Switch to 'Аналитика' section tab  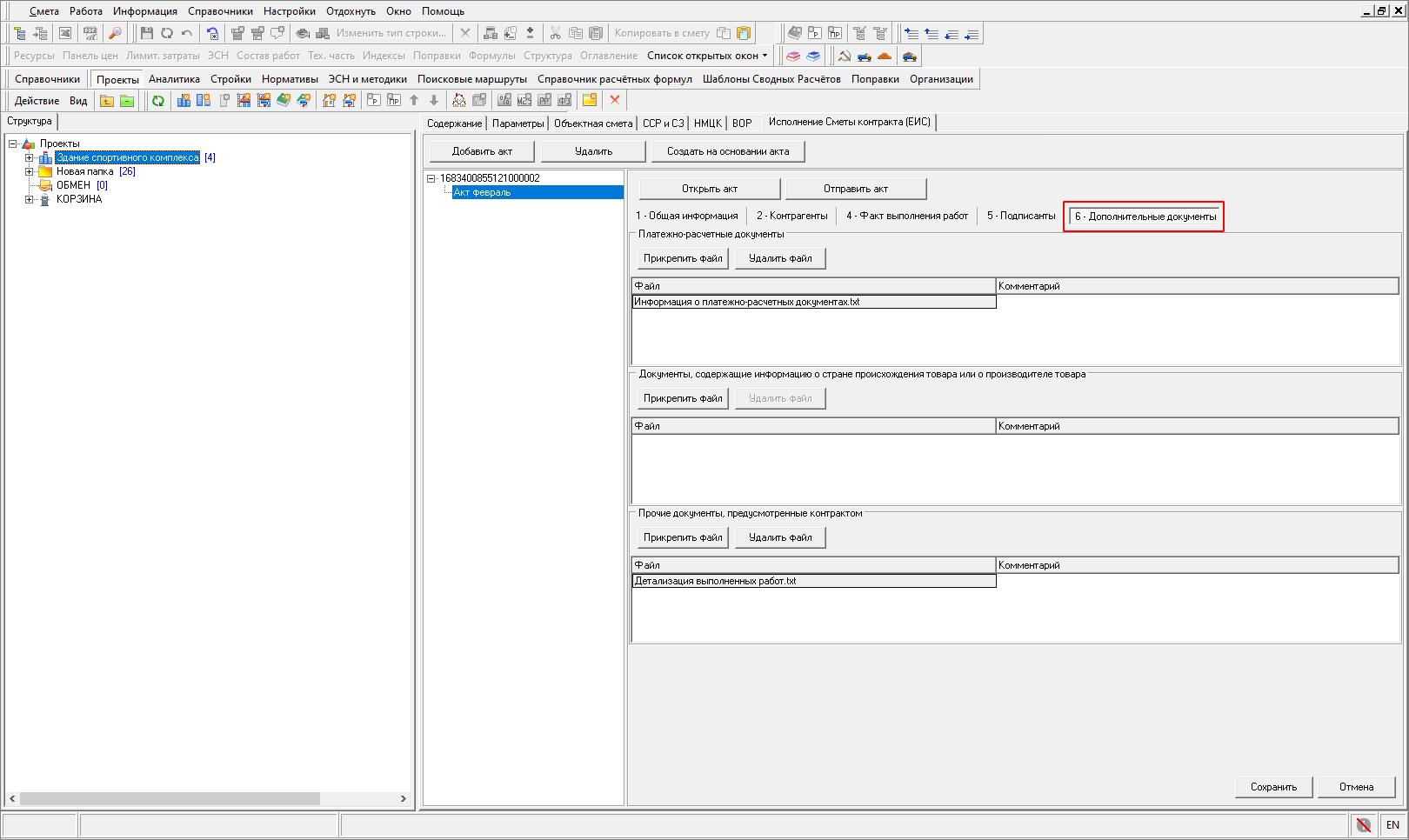pyautogui.click(x=174, y=79)
